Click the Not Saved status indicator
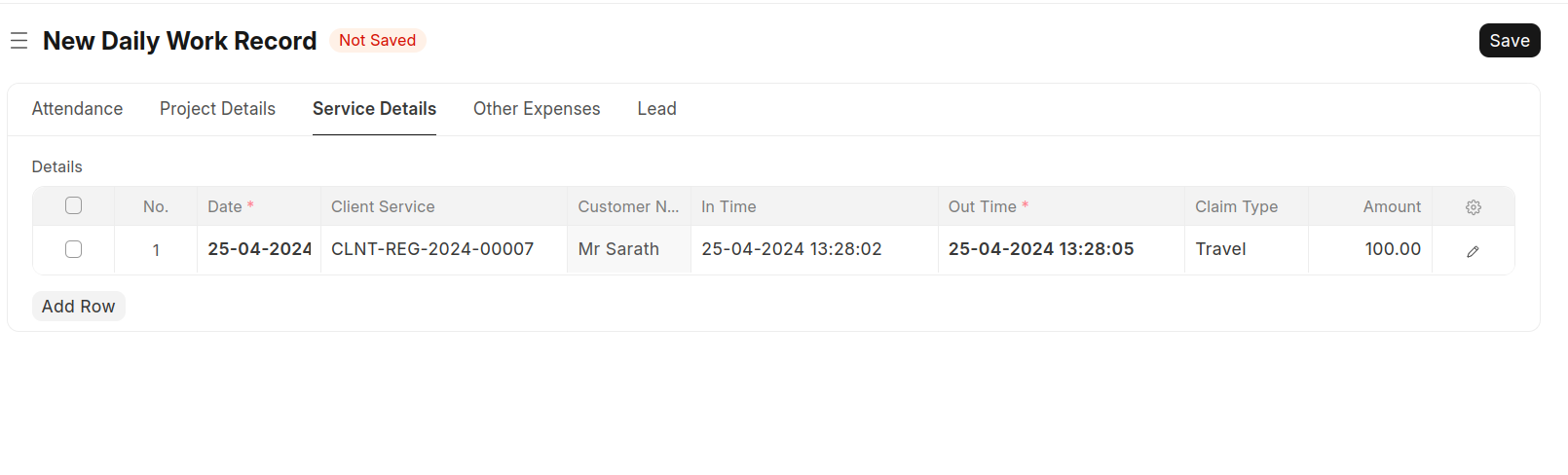This screenshot has width=1568, height=475. 377,40
